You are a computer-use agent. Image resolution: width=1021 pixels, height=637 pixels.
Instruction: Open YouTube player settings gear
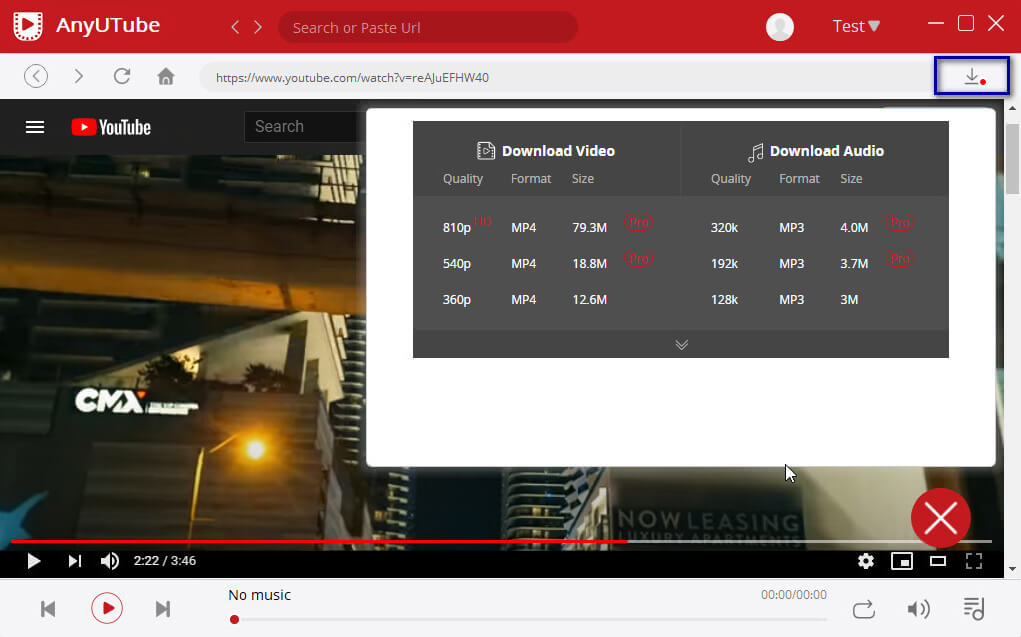tap(866, 561)
